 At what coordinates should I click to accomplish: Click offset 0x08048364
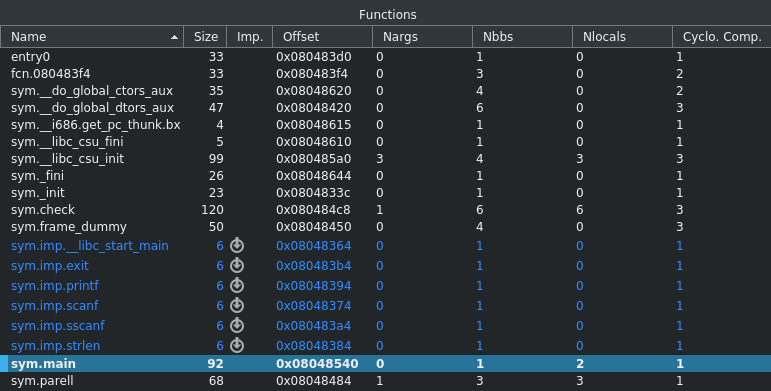coord(314,245)
